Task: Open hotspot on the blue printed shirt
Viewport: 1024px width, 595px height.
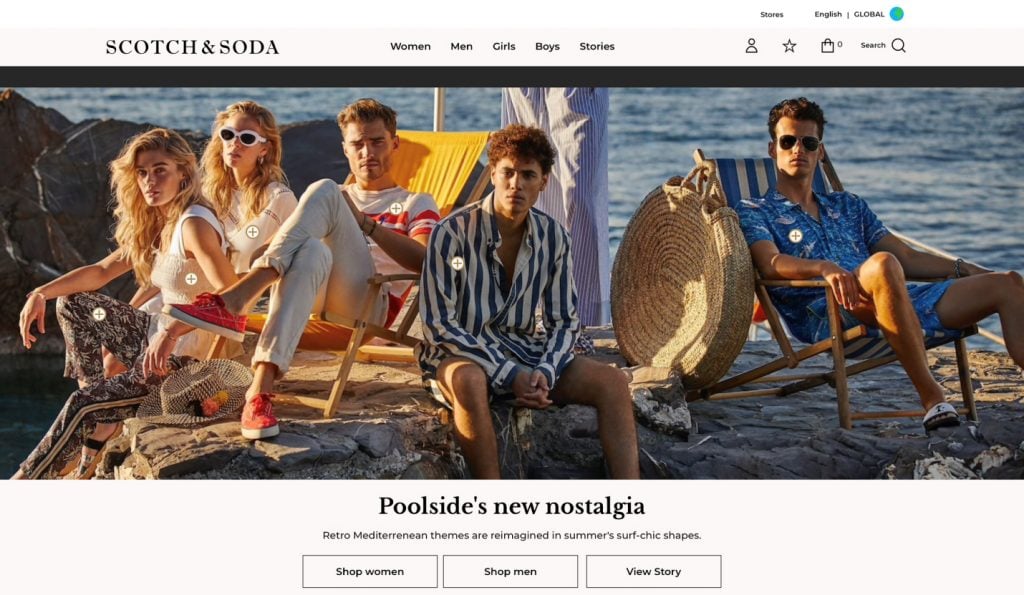Action: click(x=795, y=236)
